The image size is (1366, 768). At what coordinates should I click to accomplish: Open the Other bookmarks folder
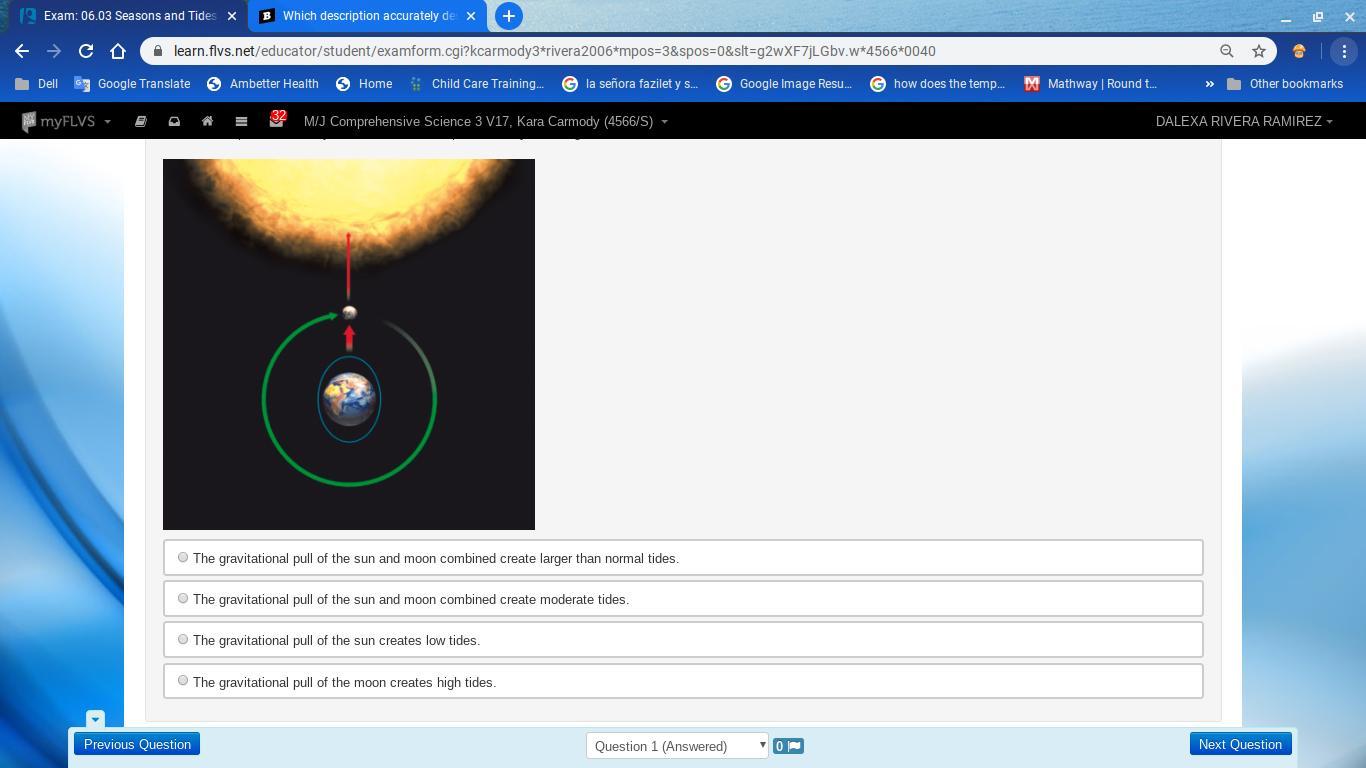point(1285,84)
